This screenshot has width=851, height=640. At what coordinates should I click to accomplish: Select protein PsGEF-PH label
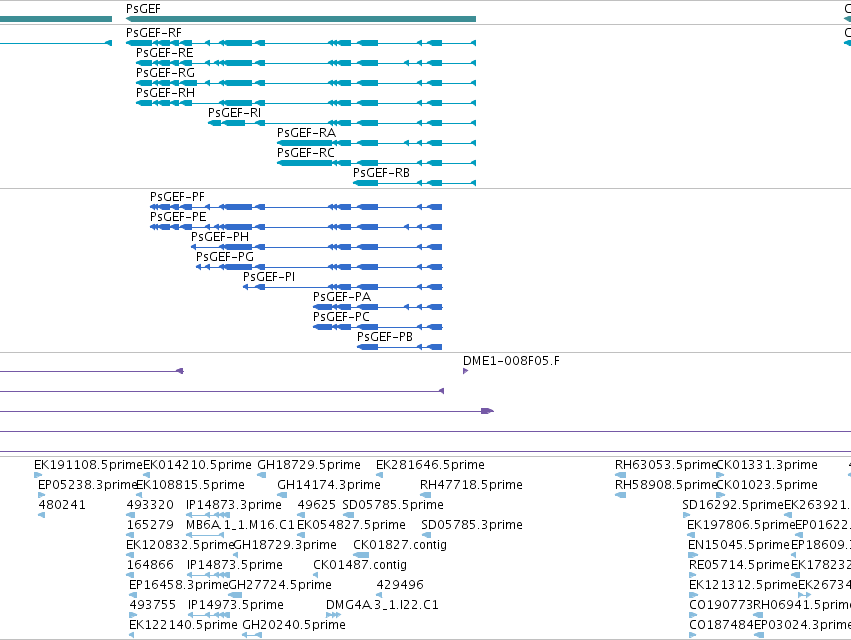220,237
